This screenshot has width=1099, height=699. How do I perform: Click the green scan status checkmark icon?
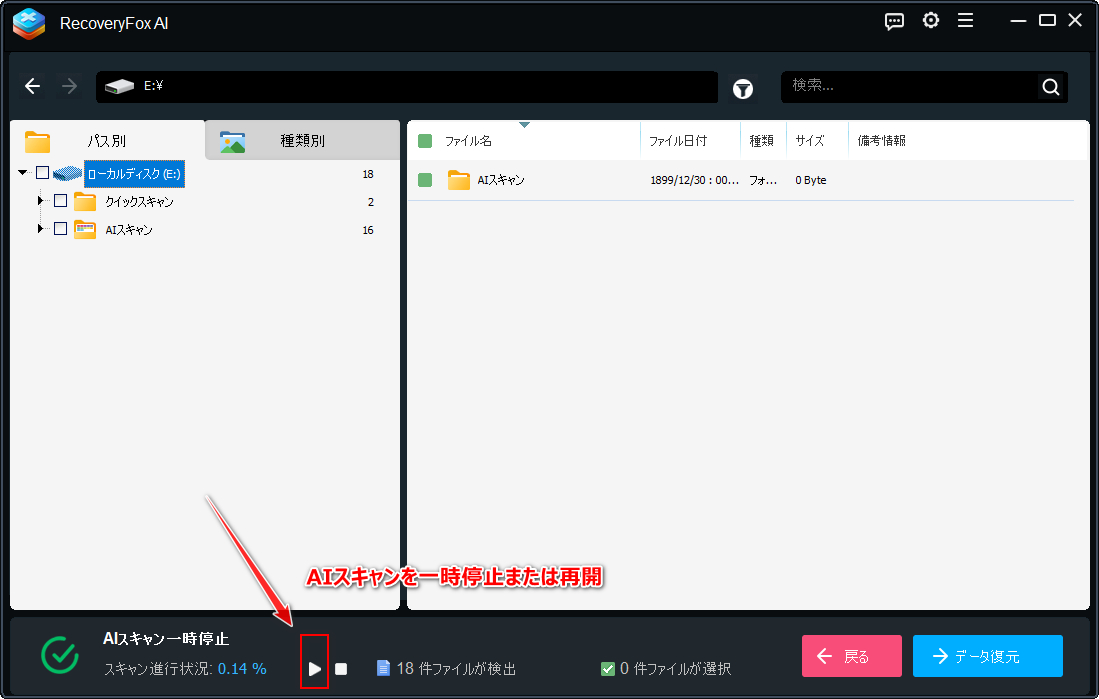(60, 655)
